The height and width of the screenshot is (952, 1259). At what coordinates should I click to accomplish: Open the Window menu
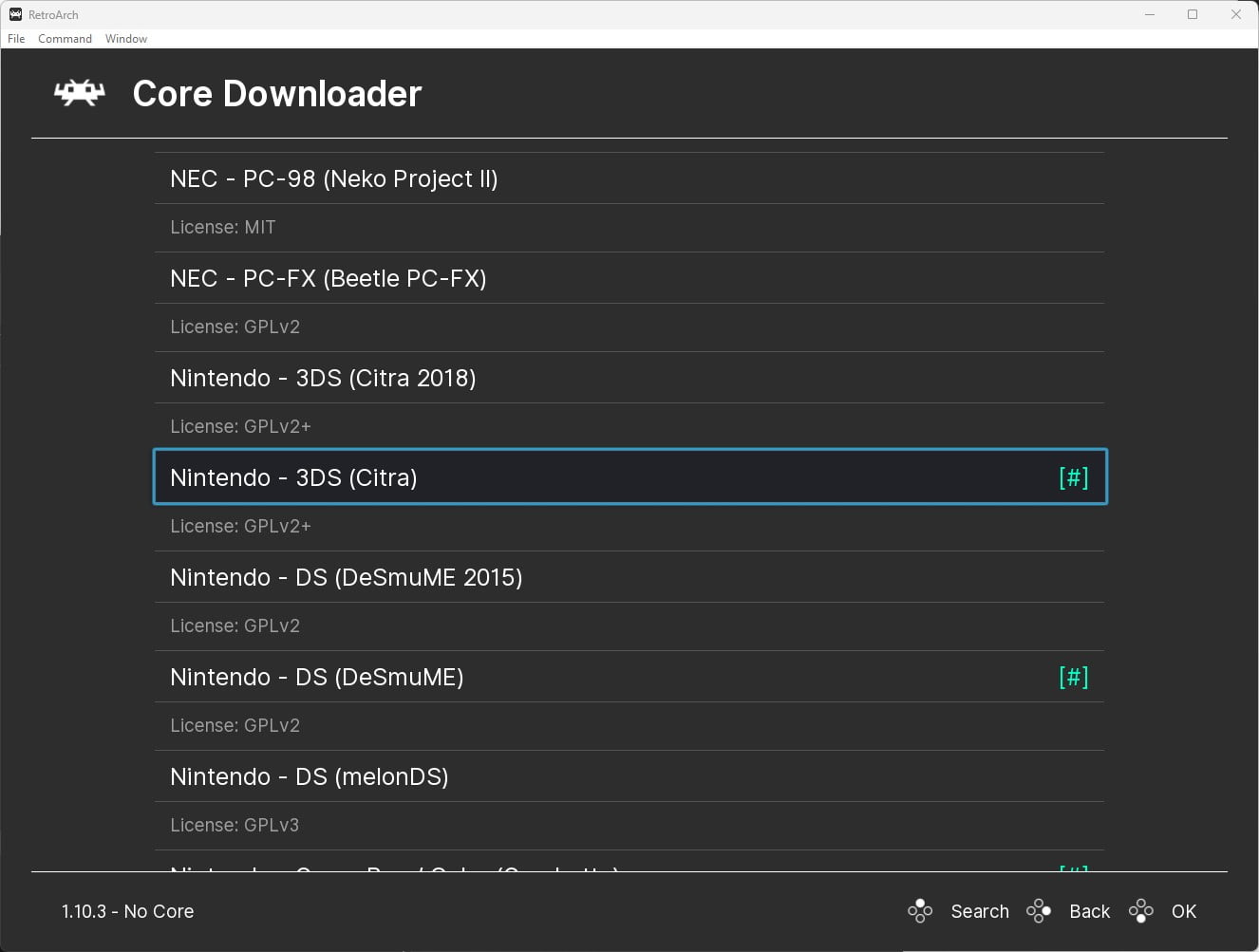(125, 38)
